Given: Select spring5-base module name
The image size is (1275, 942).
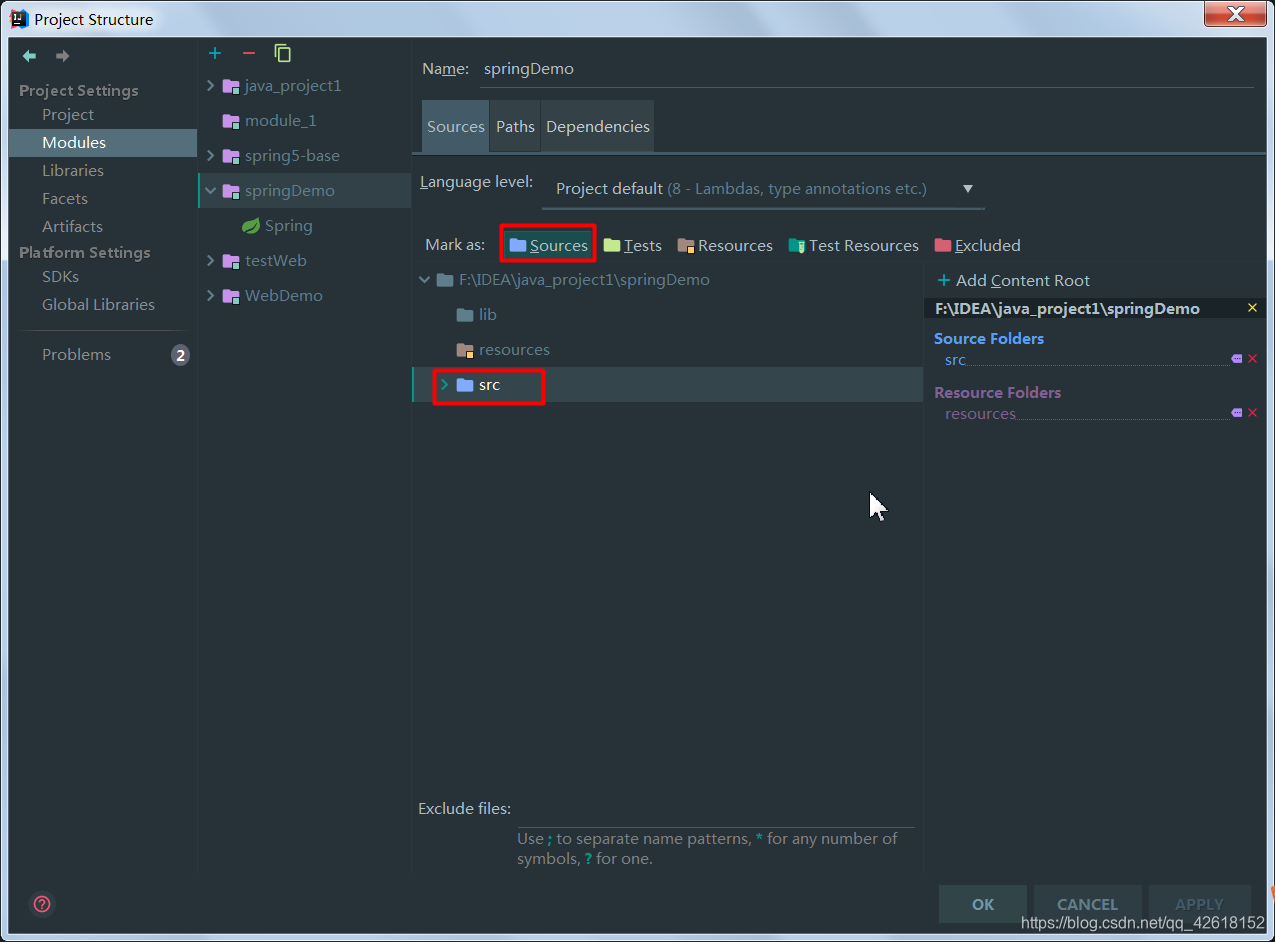Looking at the screenshot, I should pyautogui.click(x=292, y=156).
